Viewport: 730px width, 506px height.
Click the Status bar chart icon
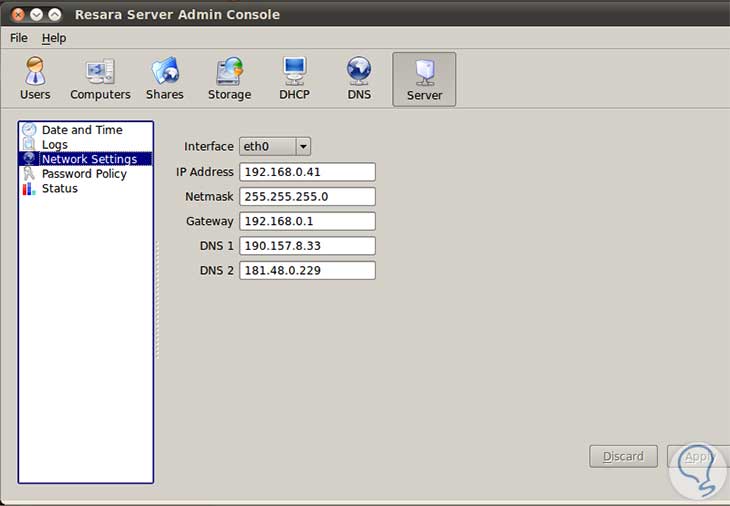tap(29, 189)
